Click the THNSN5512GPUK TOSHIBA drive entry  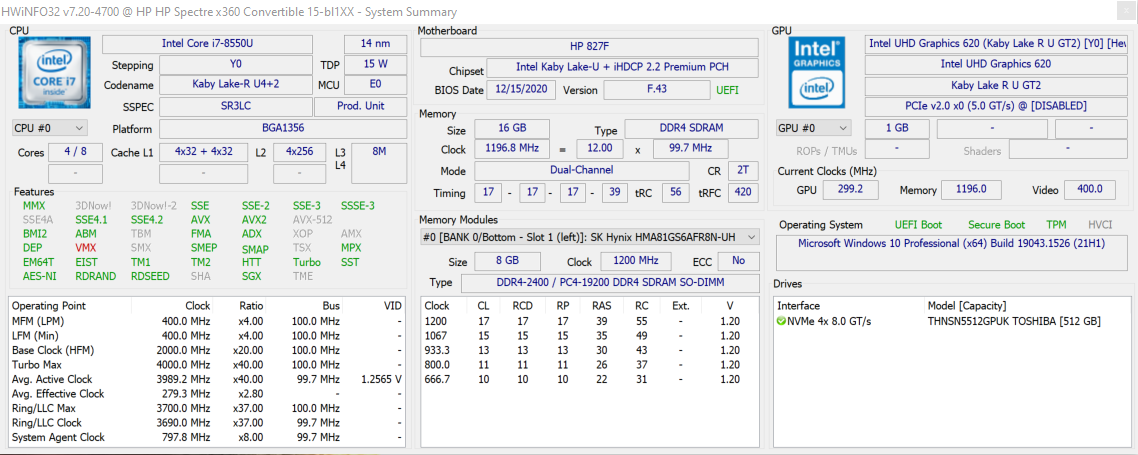click(1014, 321)
